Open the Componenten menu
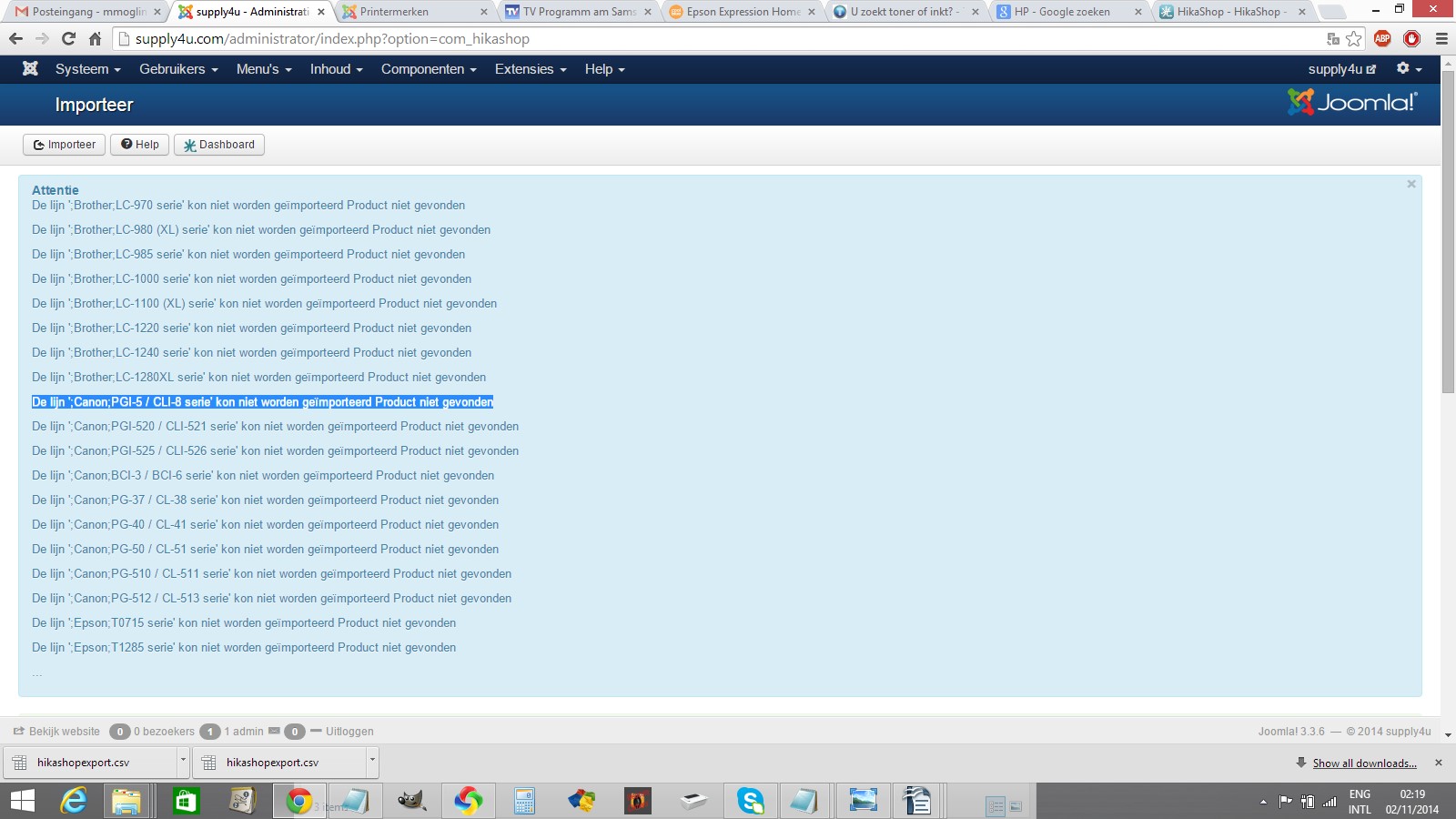The image size is (1456, 819). tap(429, 69)
